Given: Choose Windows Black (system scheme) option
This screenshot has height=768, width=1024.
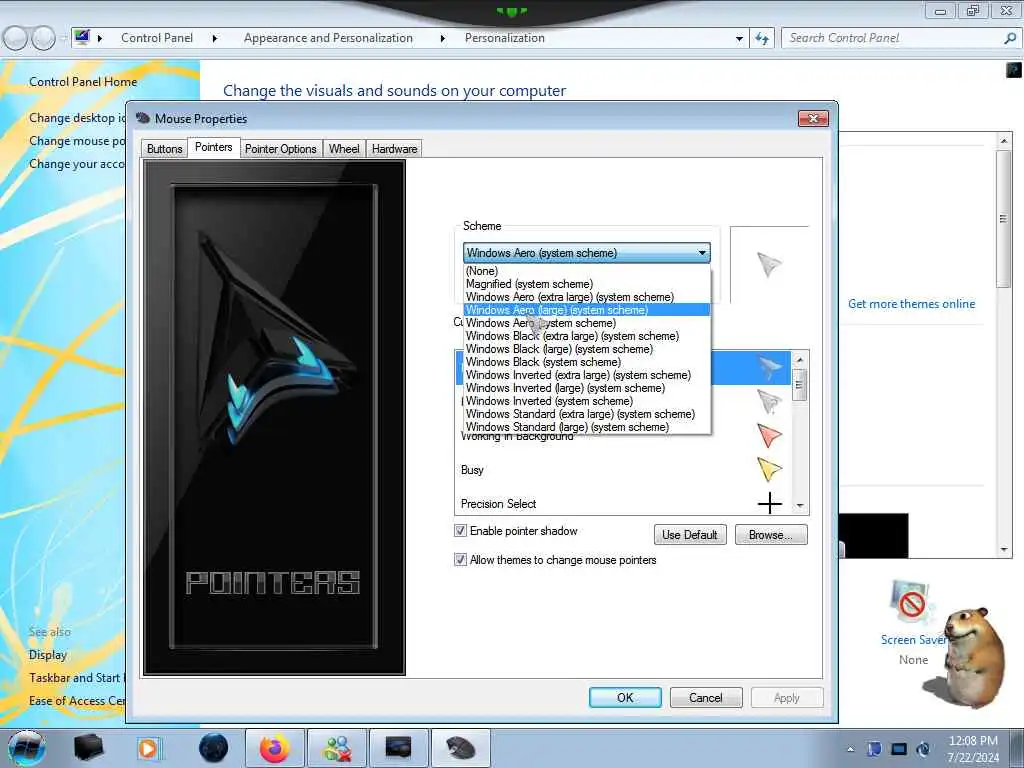Looking at the screenshot, I should 586,362.
